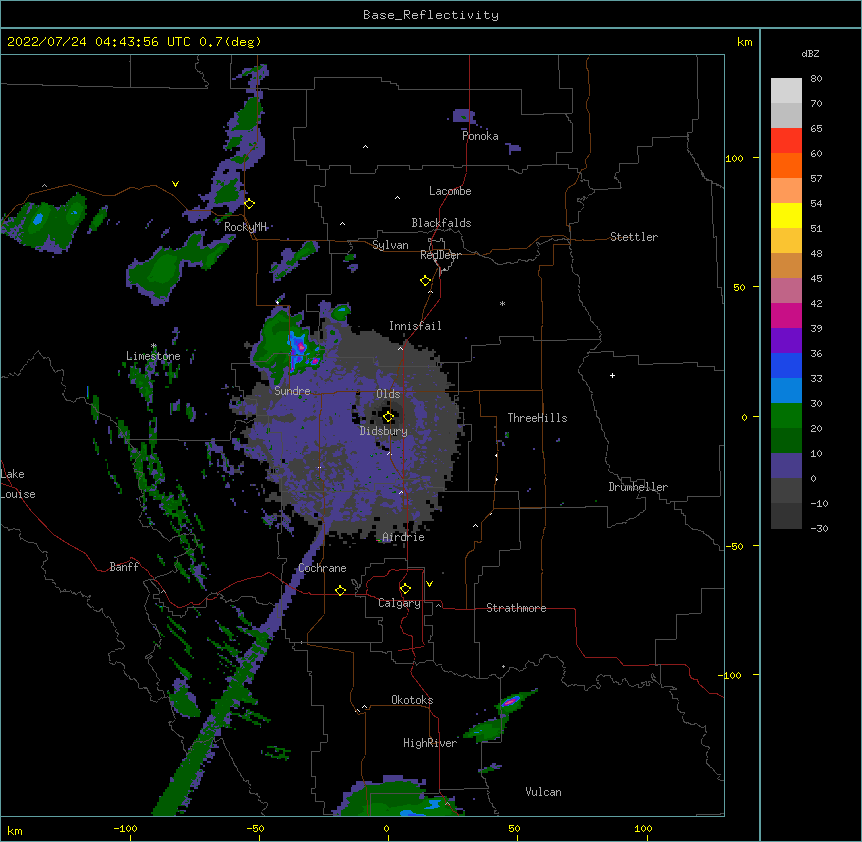Click the blue echo core west of RockyMH
This screenshot has width=862, height=842.
tap(38, 219)
